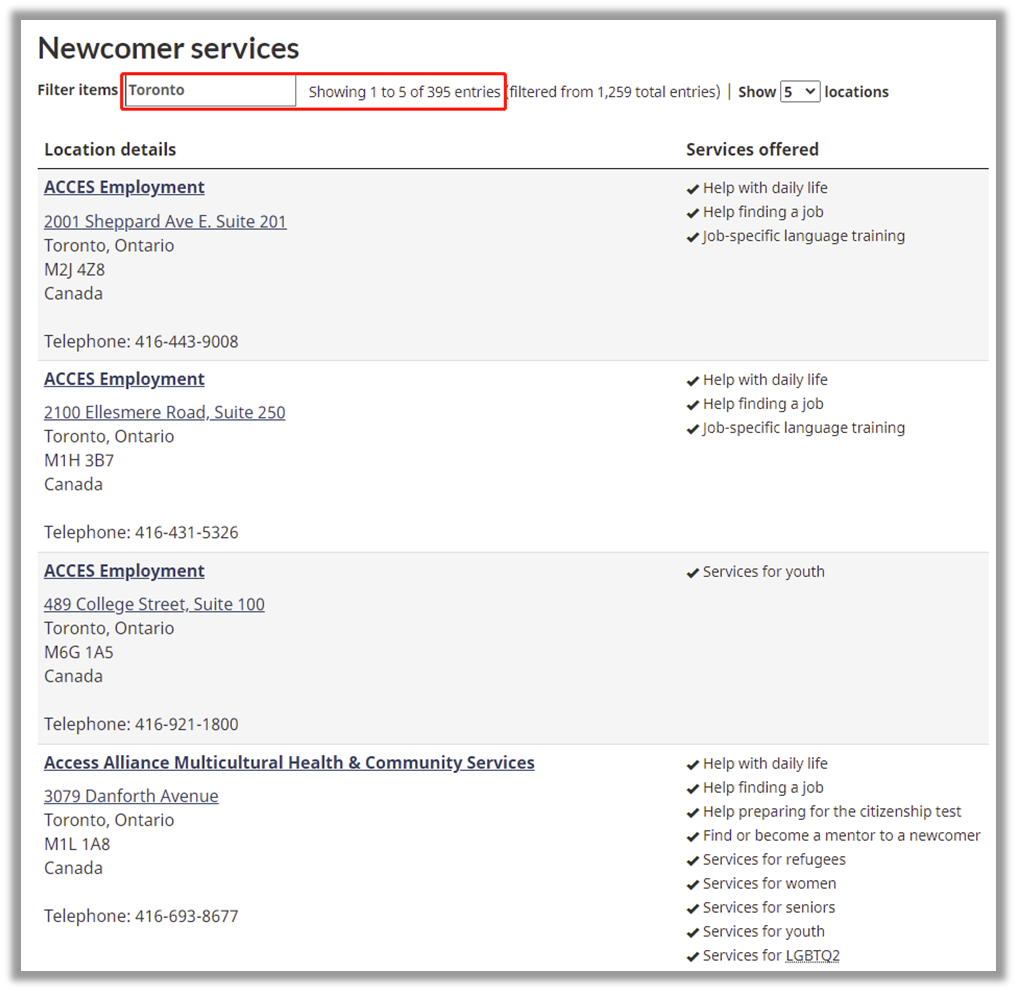1017x991 pixels.
Task: Click postal code M1L 1A8
Action: 77,844
